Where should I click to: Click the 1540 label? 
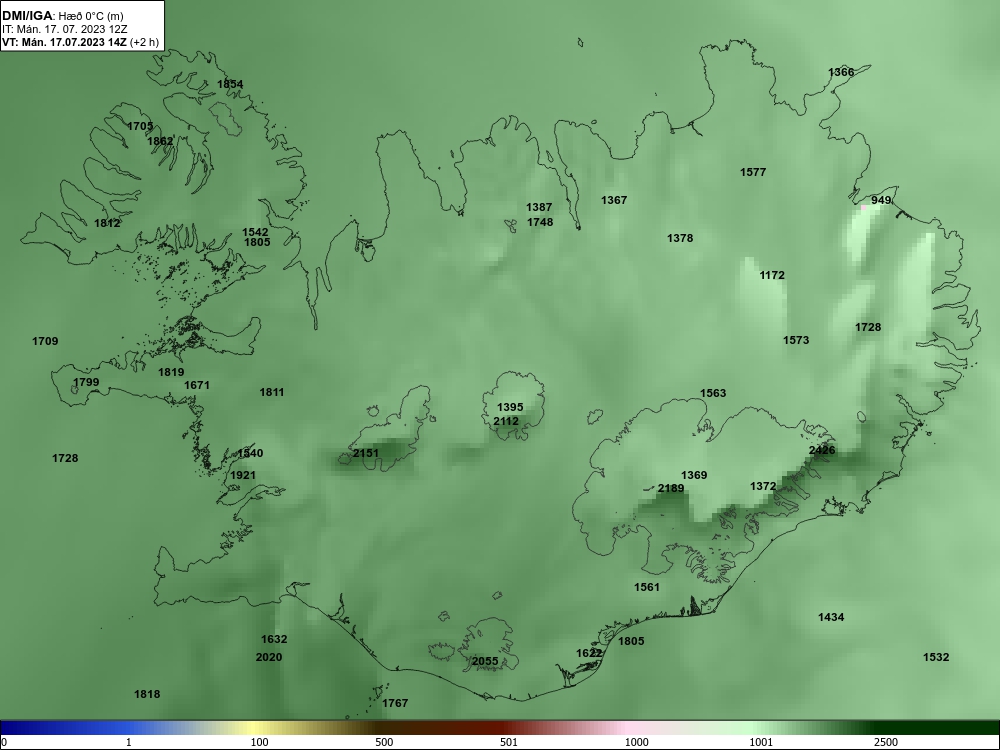[x=250, y=453]
